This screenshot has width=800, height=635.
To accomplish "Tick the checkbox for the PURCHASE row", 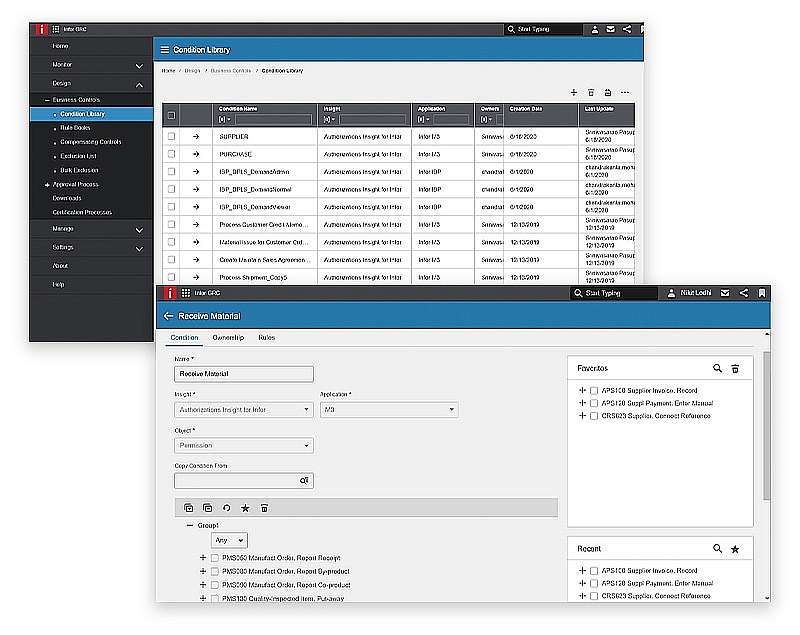I will [x=171, y=154].
